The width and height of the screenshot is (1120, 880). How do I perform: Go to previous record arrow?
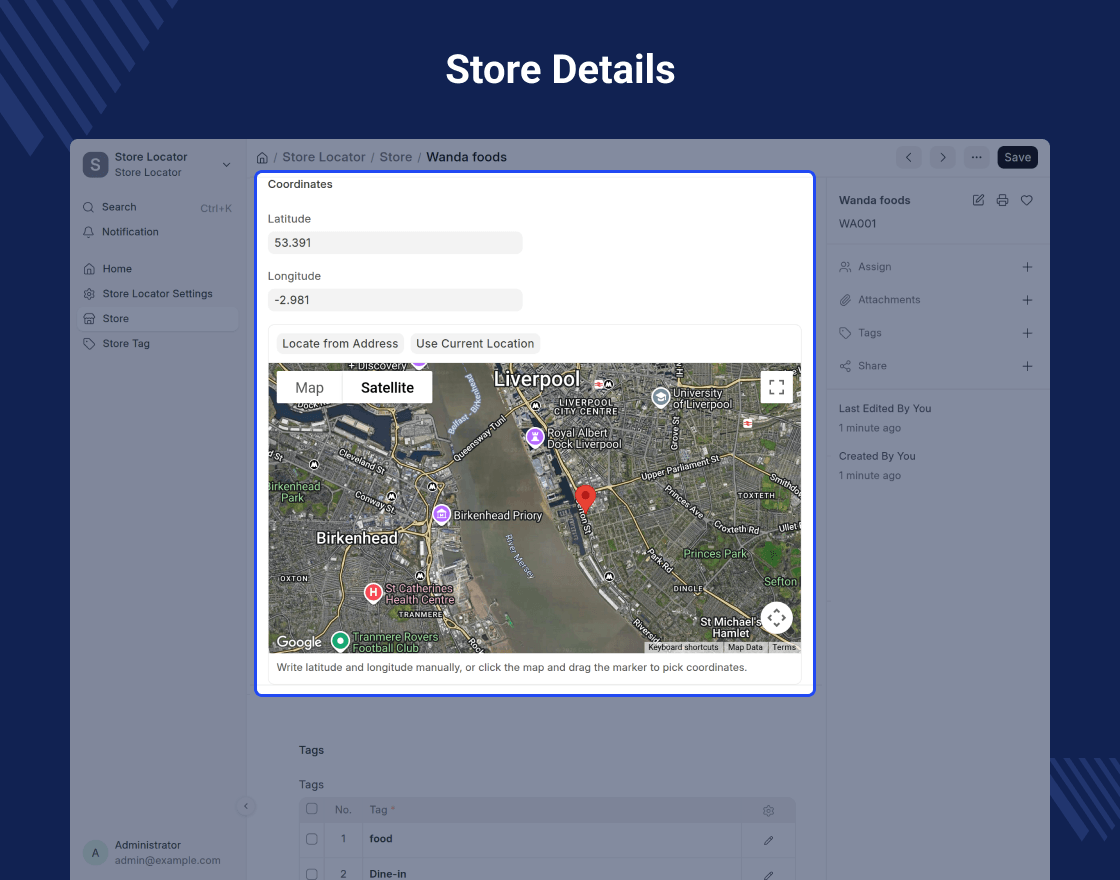point(909,157)
